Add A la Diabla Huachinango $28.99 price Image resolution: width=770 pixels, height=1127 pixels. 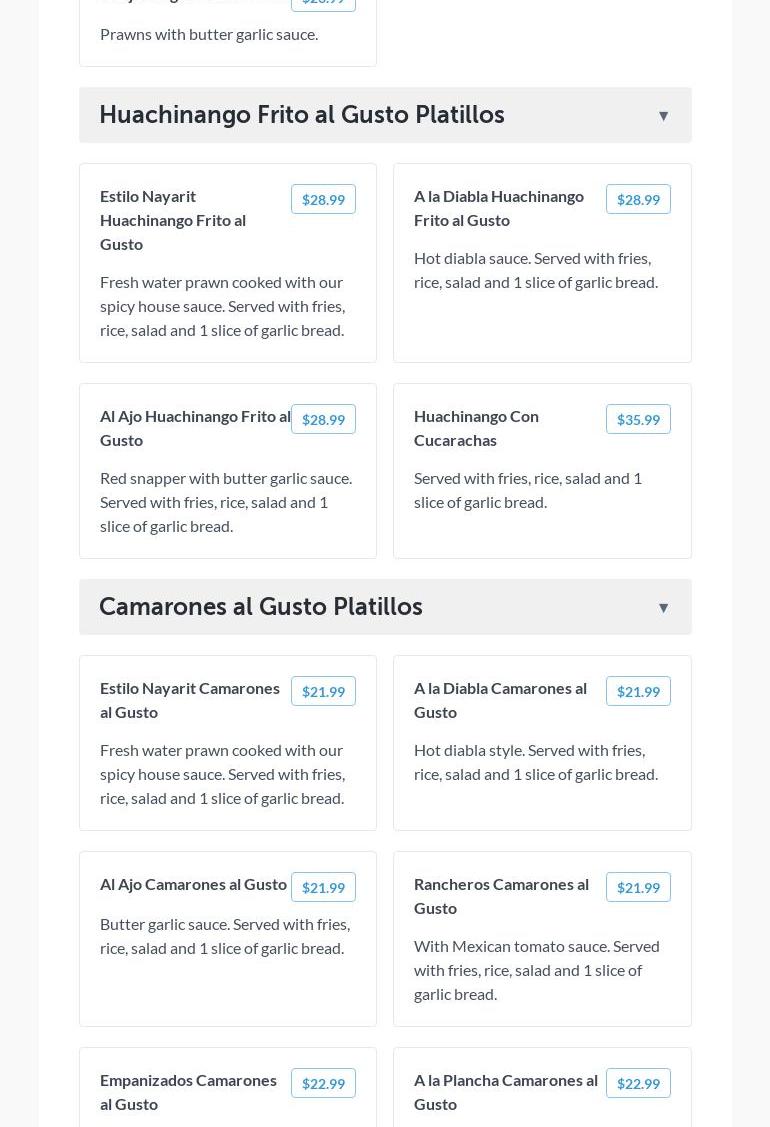pos(638,199)
